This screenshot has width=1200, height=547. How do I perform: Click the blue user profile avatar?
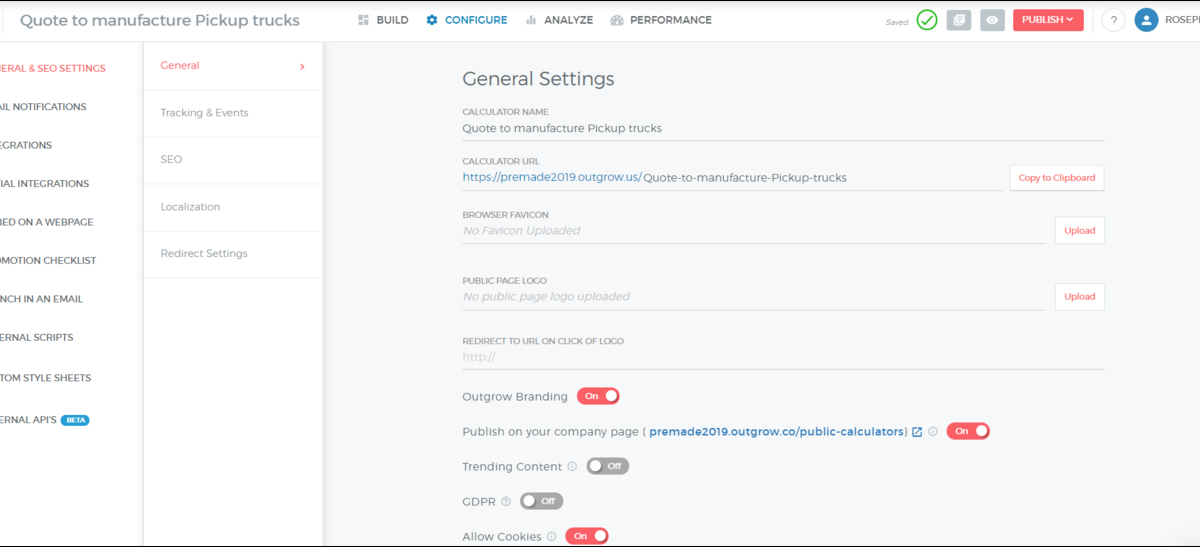1146,20
